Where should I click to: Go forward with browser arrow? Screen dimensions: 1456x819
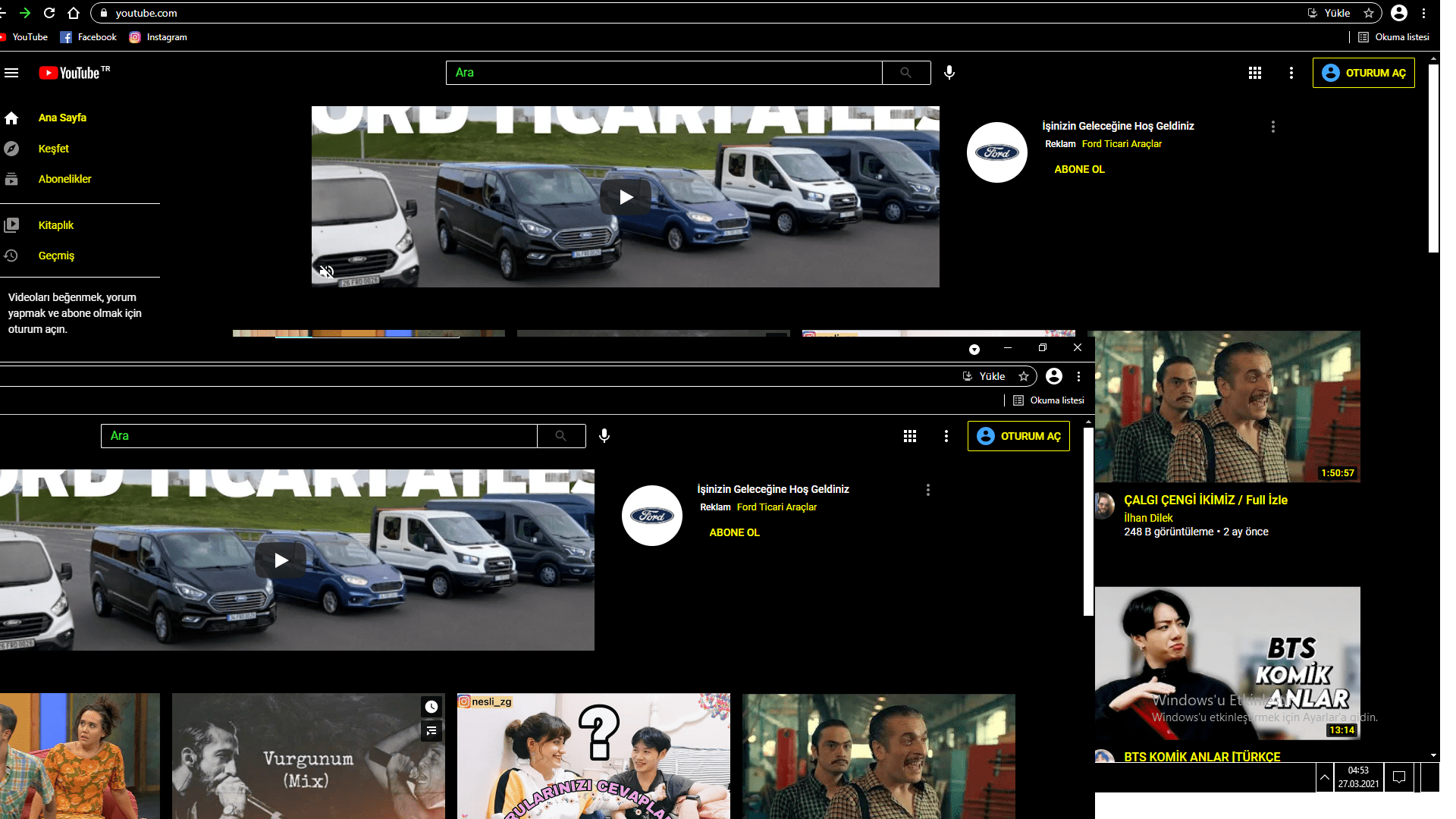click(x=25, y=13)
